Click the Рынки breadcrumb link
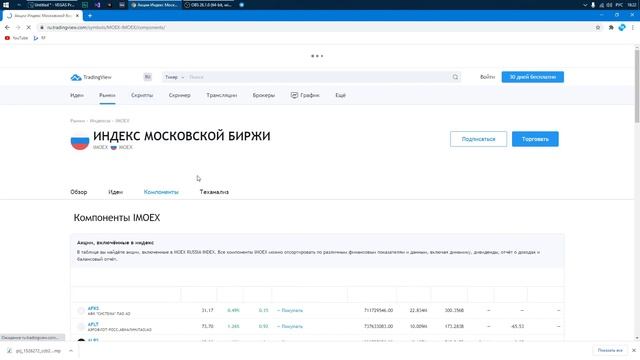This screenshot has height=360, width=640. pos(77,121)
